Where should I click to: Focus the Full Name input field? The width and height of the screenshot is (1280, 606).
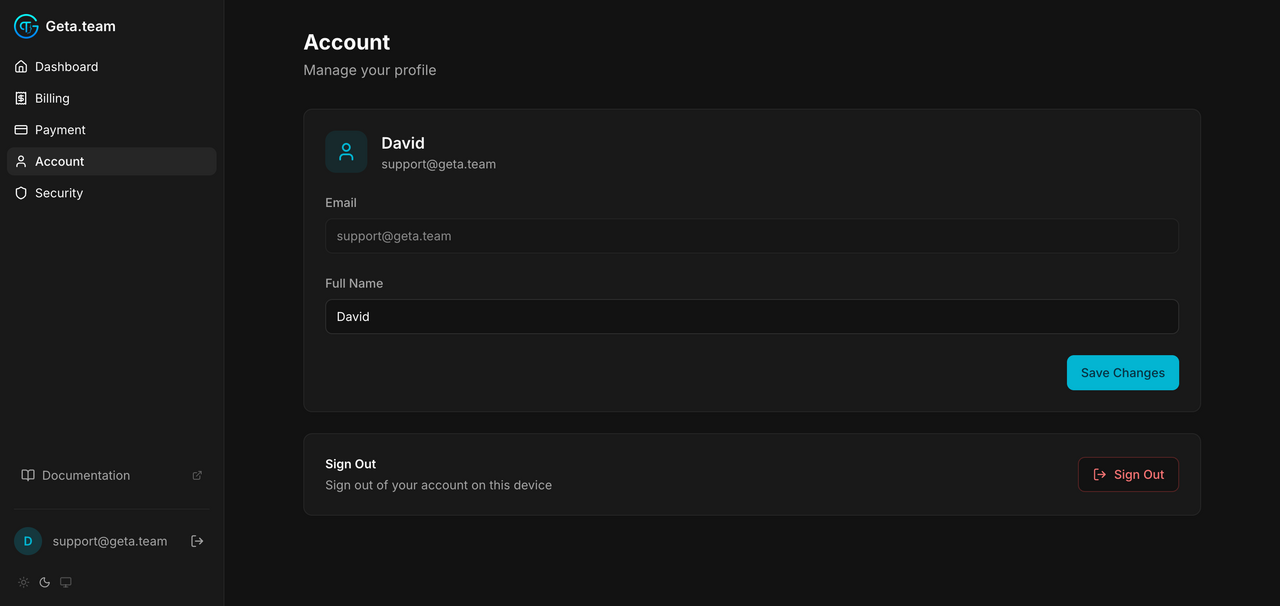[752, 316]
